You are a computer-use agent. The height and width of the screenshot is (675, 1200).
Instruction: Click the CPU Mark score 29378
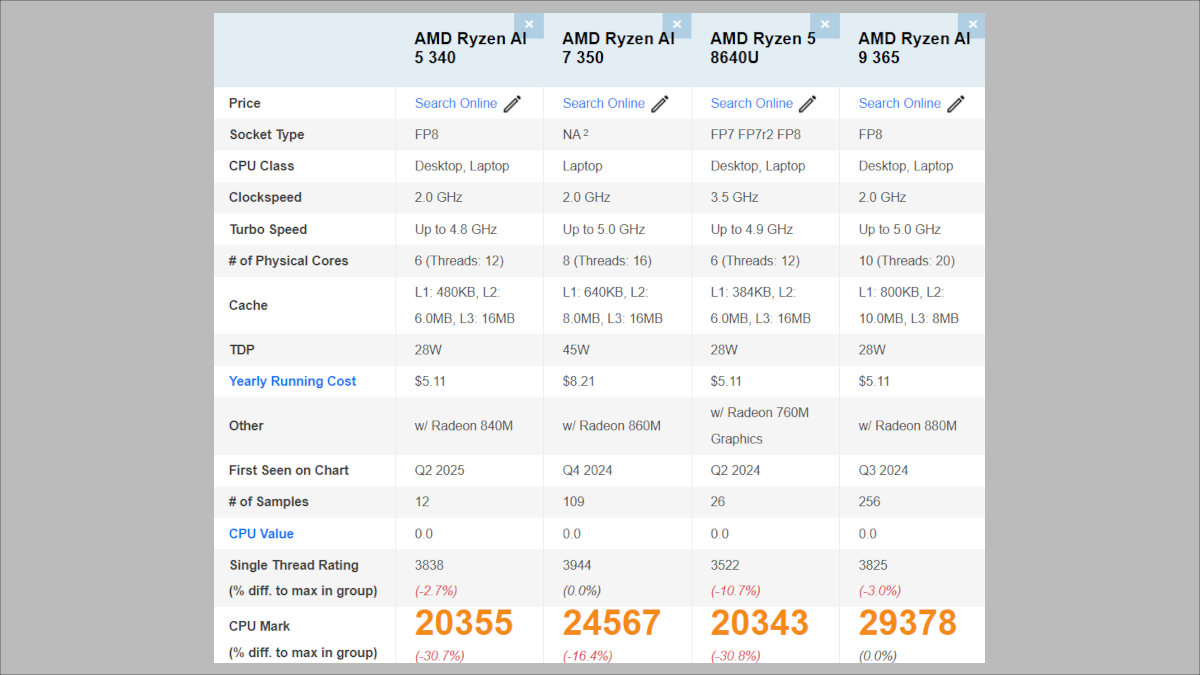tap(907, 623)
